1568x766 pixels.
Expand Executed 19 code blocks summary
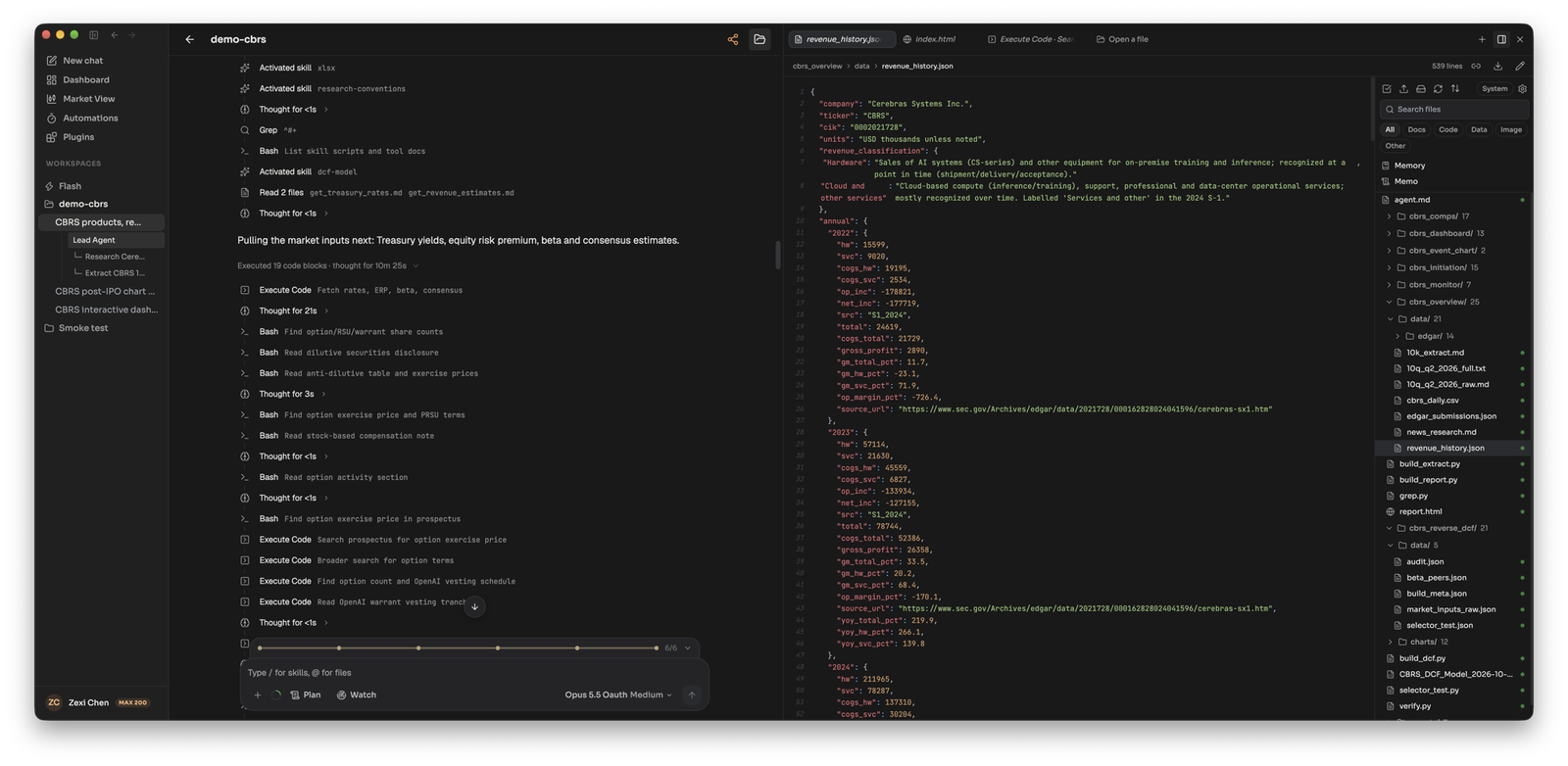[x=327, y=265]
